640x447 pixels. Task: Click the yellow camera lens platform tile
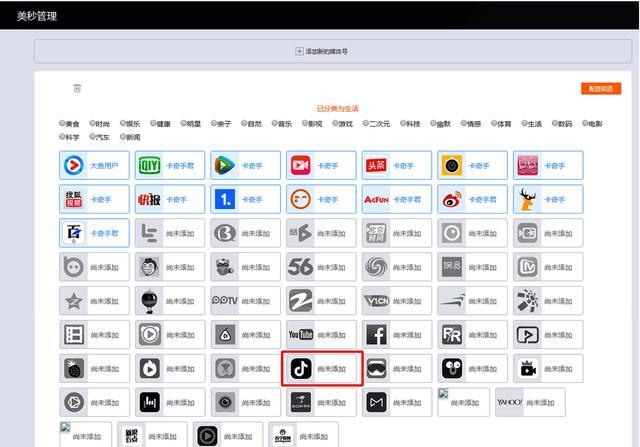click(472, 165)
